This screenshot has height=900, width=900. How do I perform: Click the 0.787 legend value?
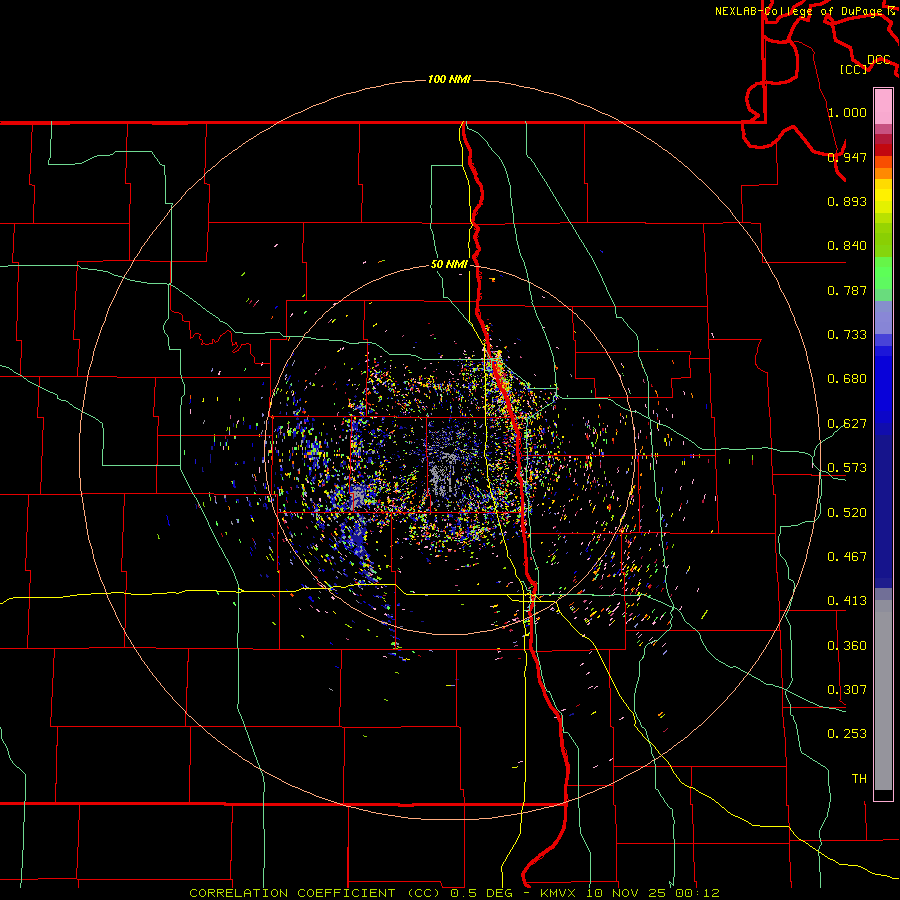[x=847, y=290]
